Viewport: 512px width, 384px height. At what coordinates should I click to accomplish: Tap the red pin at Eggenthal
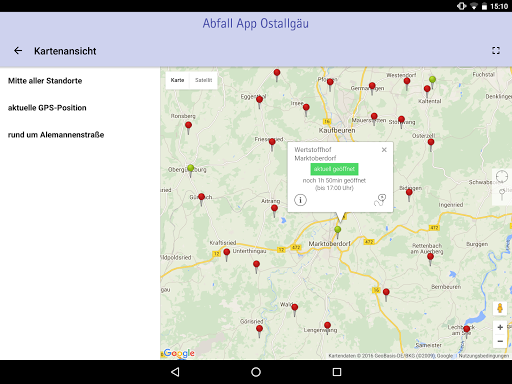point(260,100)
